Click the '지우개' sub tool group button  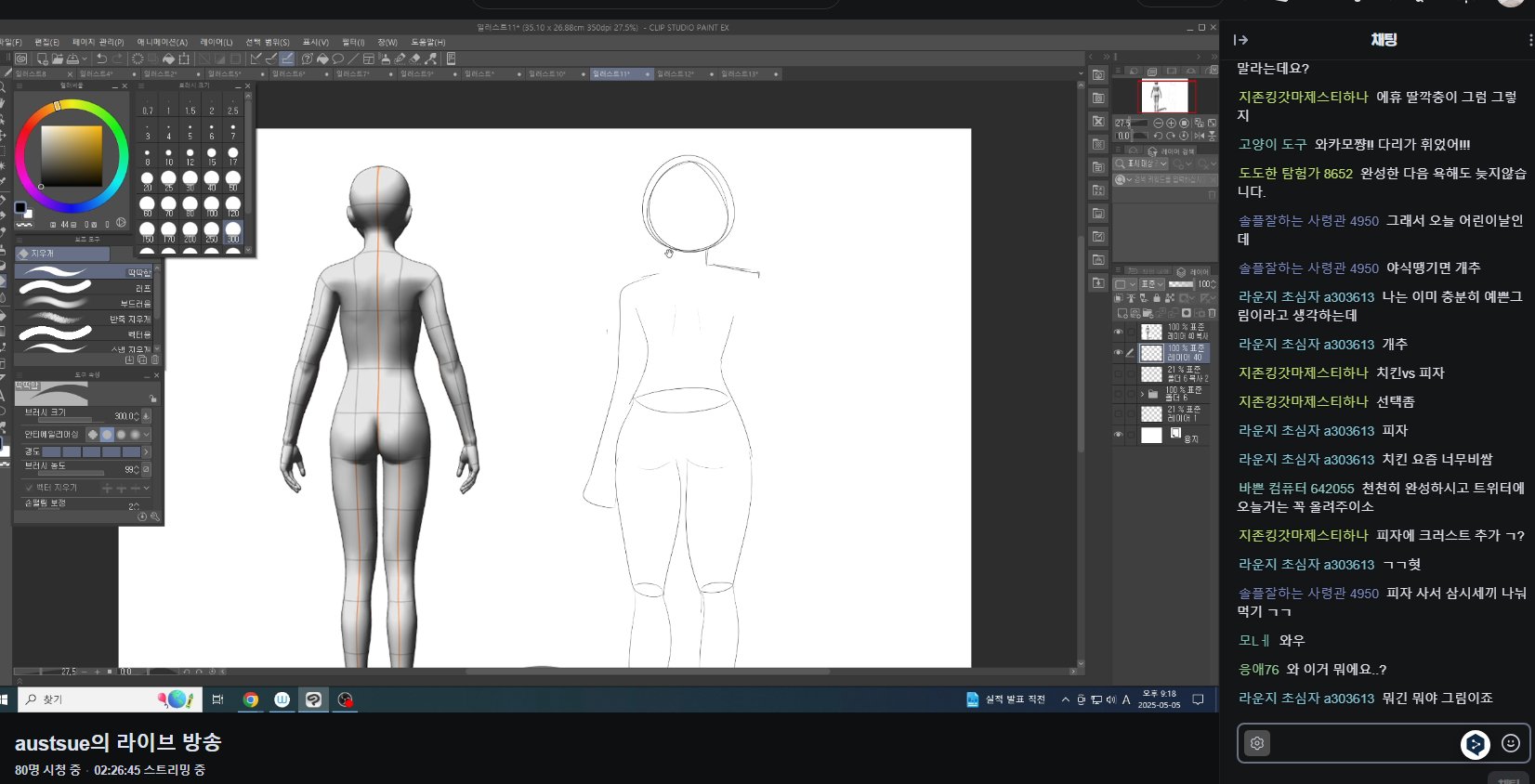click(61, 253)
